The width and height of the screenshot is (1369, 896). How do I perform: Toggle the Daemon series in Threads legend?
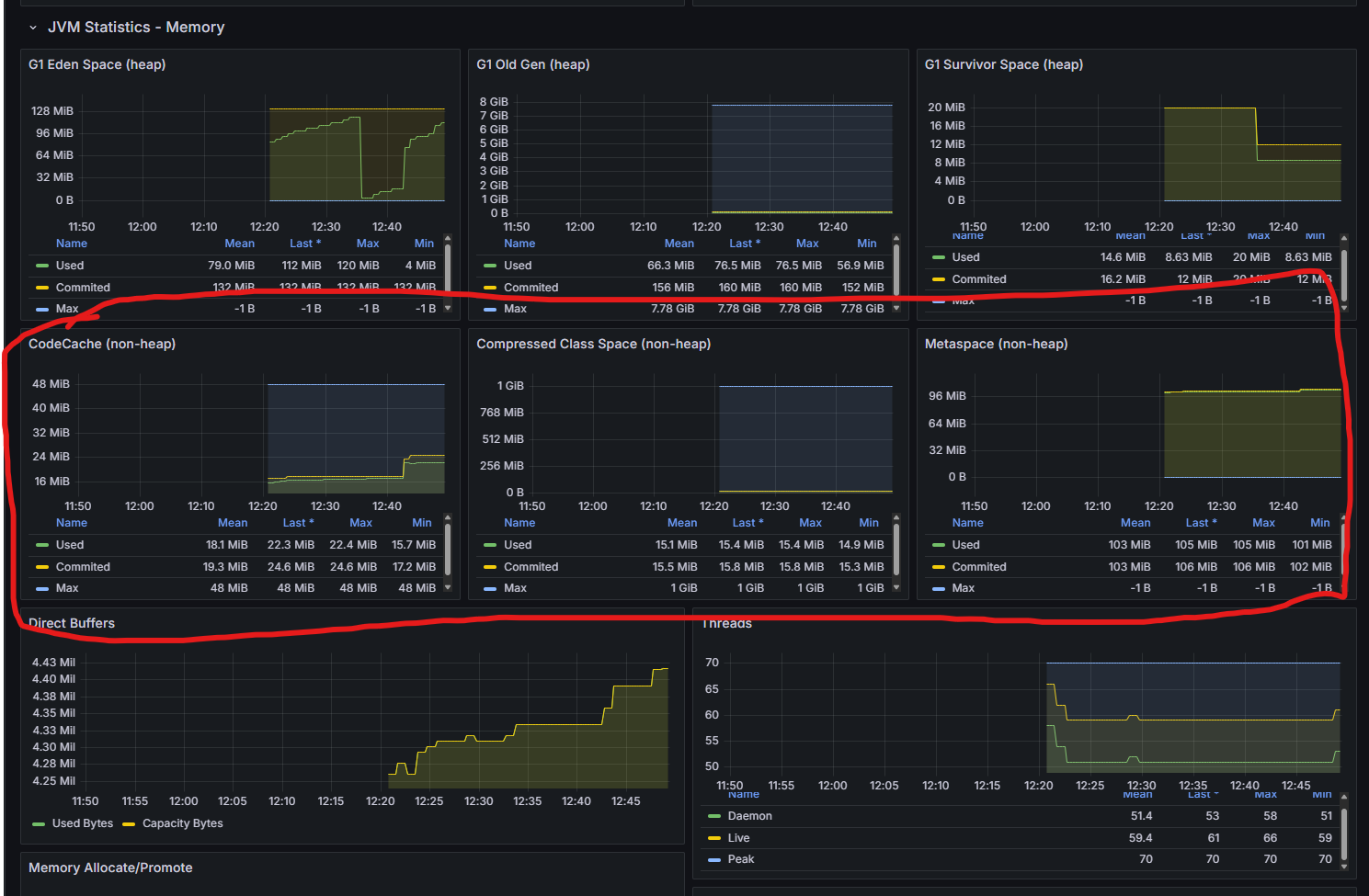pyautogui.click(x=750, y=816)
